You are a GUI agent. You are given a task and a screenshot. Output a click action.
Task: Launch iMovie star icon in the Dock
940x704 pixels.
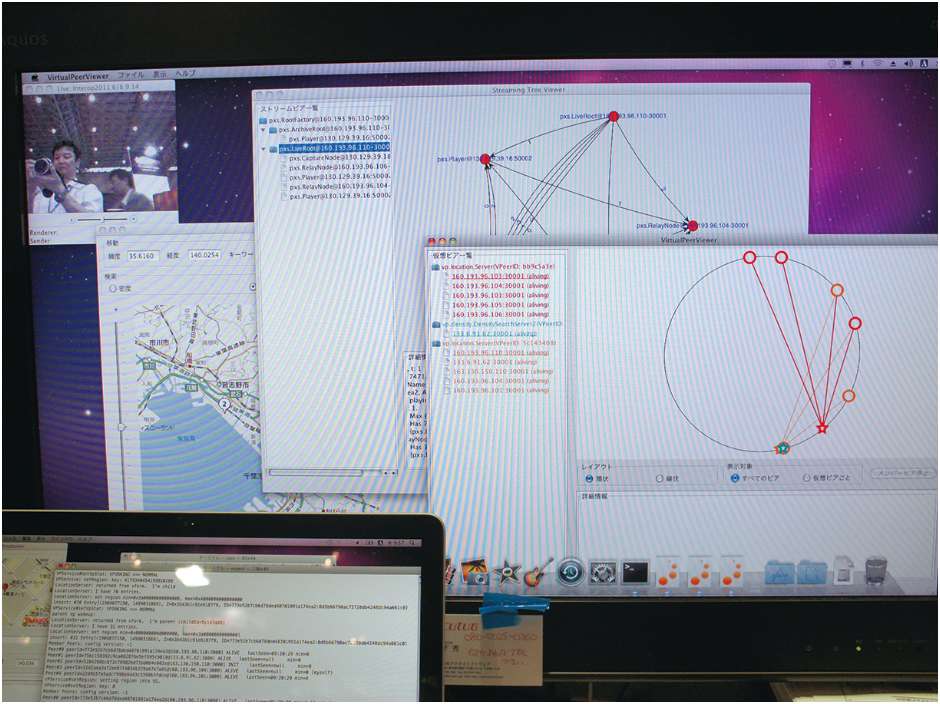tap(507, 572)
